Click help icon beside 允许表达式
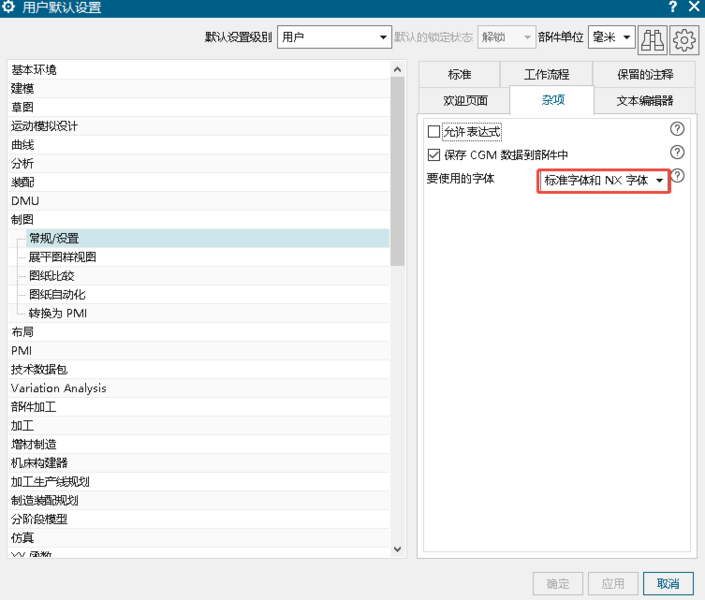Viewport: 705px width, 600px height. [x=677, y=129]
